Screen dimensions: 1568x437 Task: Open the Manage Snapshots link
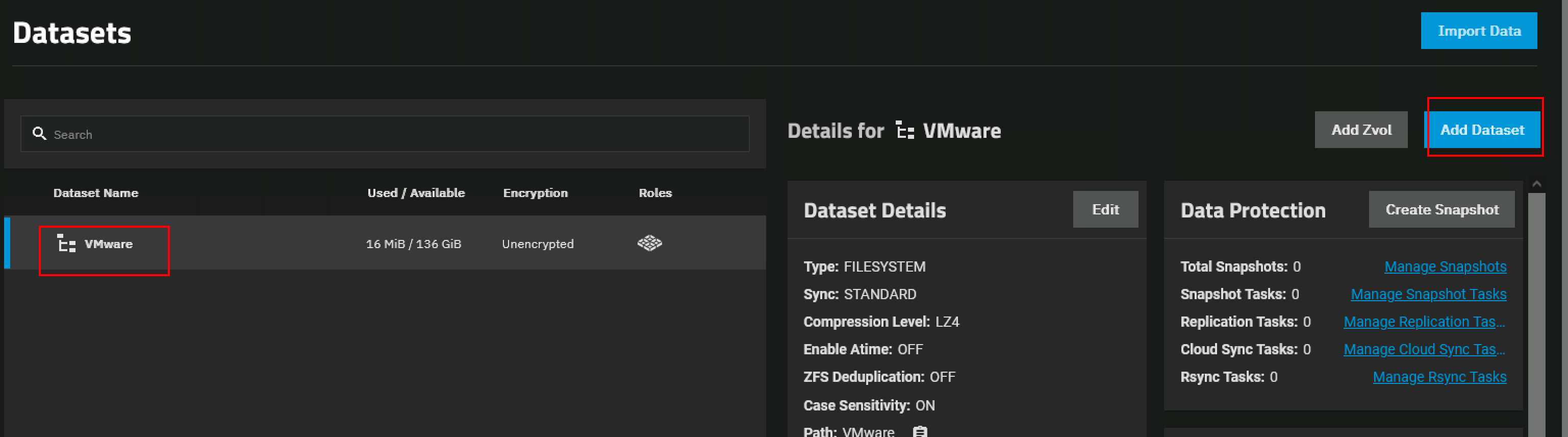[1445, 266]
